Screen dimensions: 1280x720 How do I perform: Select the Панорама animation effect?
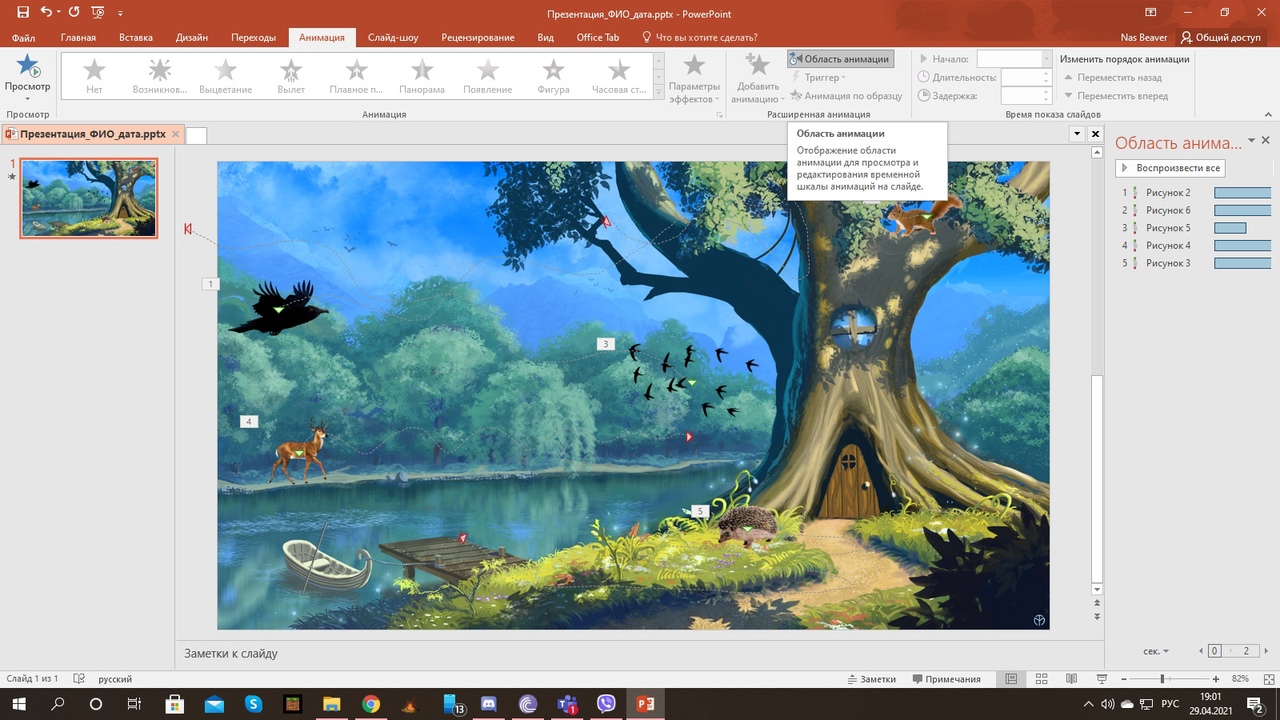pyautogui.click(x=422, y=76)
